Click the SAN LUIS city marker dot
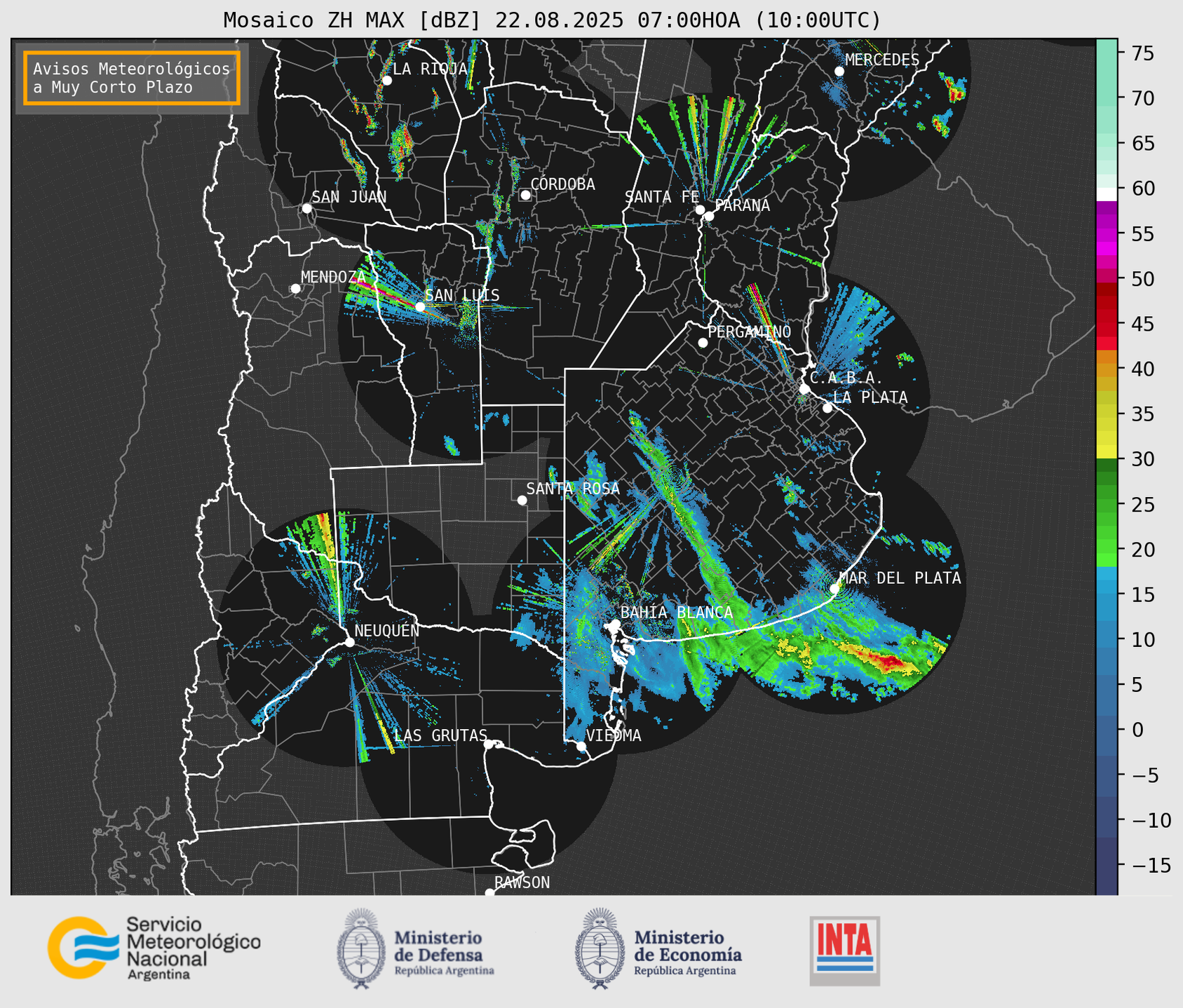 click(420, 306)
